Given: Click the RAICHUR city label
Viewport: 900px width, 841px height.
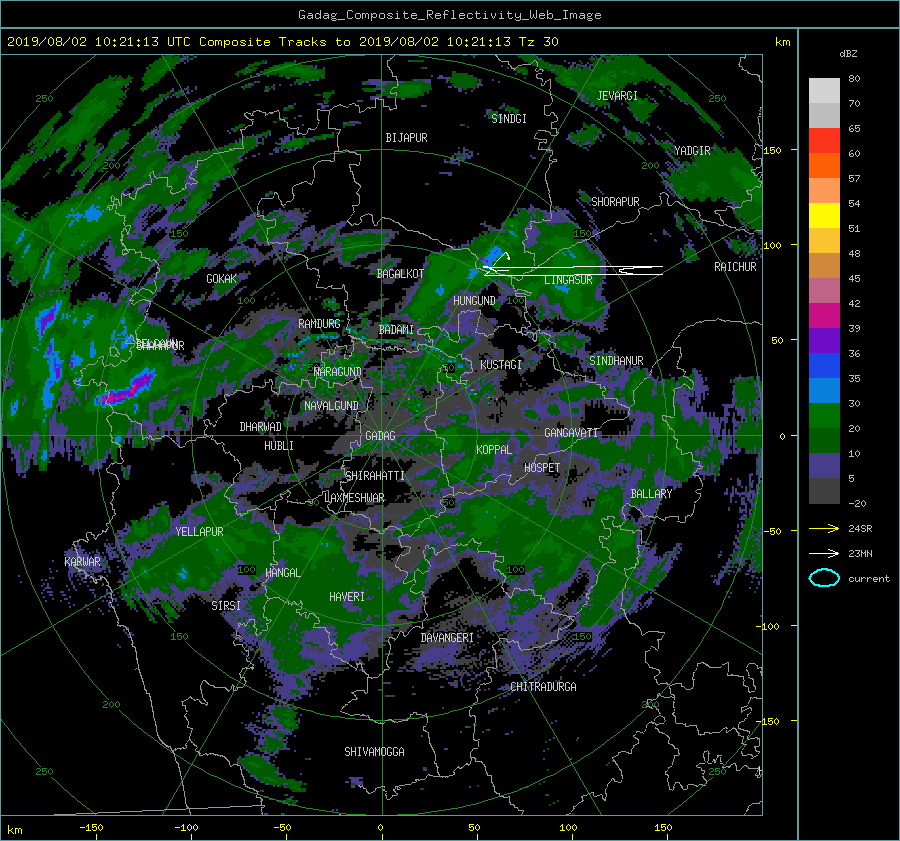Looking at the screenshot, I should (735, 267).
